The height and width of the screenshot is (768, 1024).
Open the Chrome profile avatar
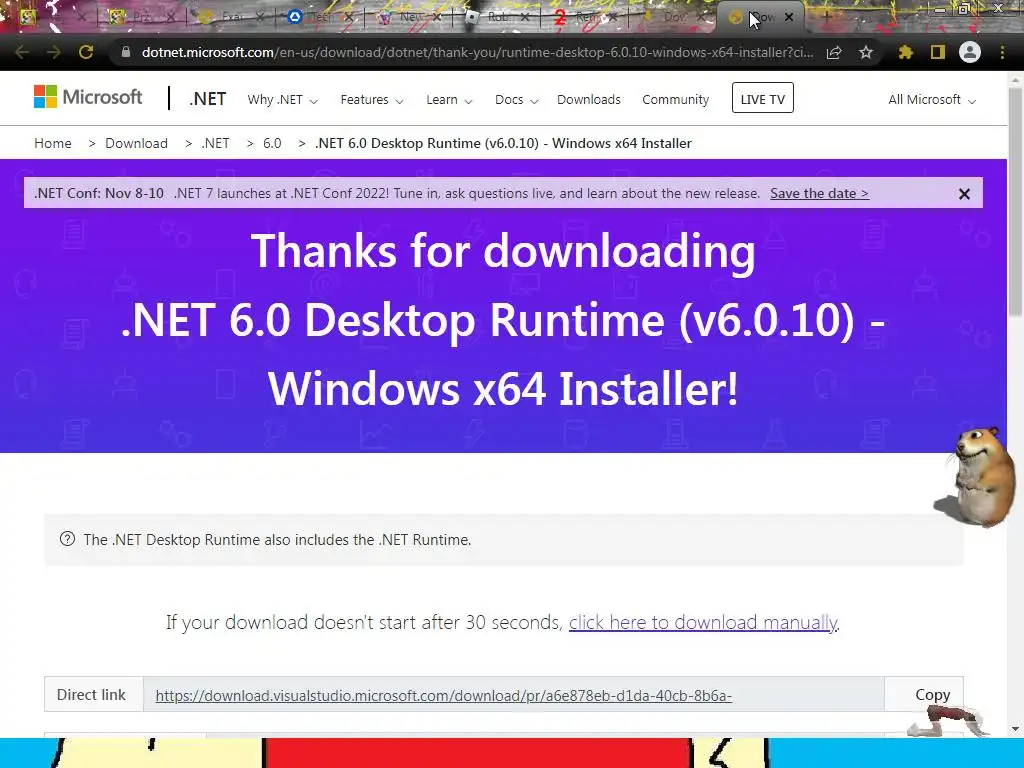tap(970, 52)
